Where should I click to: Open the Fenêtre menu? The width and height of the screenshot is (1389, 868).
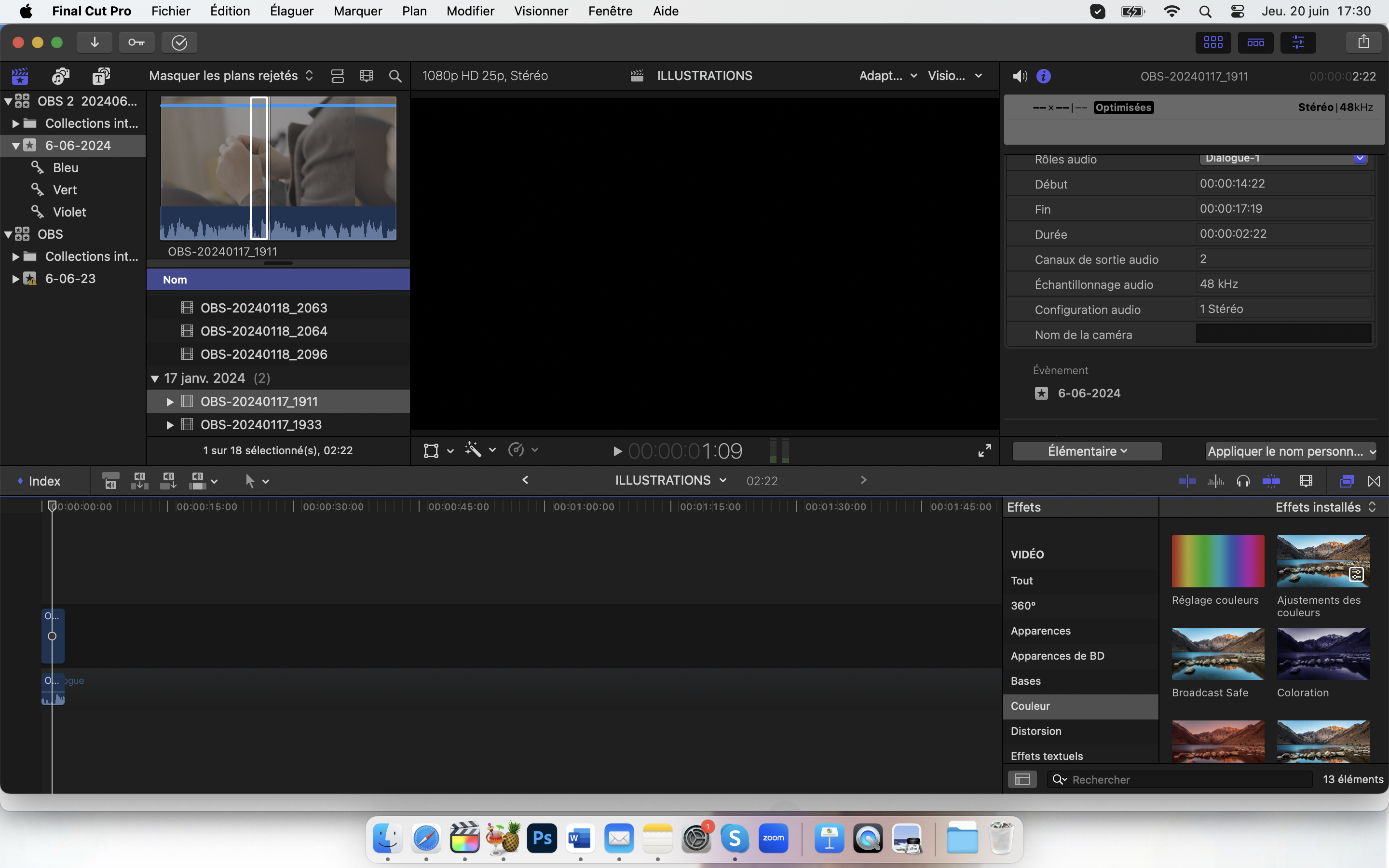pyautogui.click(x=610, y=11)
